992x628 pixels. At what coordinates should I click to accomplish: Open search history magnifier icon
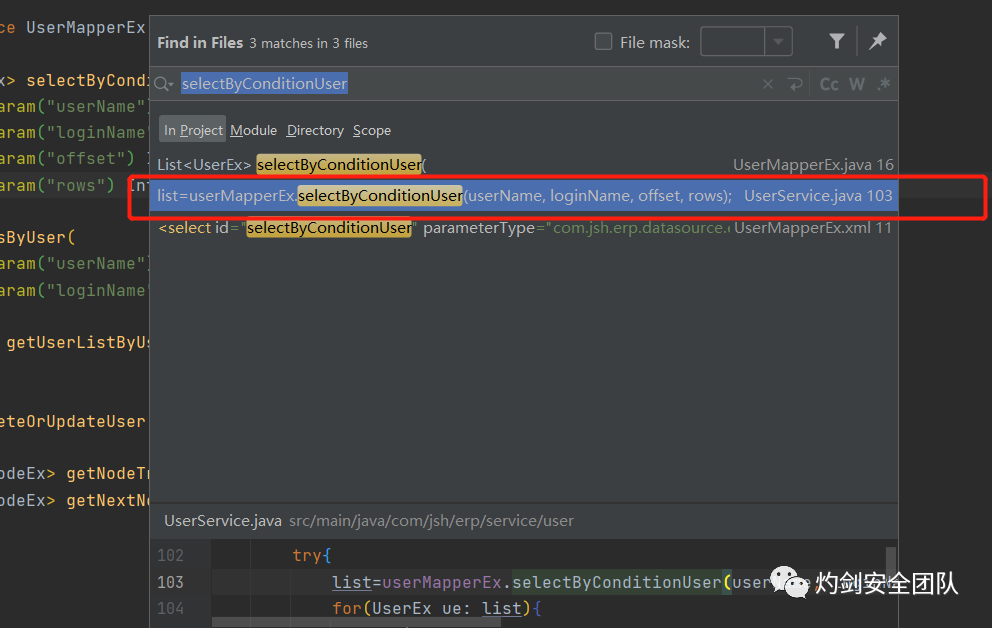pyautogui.click(x=163, y=83)
